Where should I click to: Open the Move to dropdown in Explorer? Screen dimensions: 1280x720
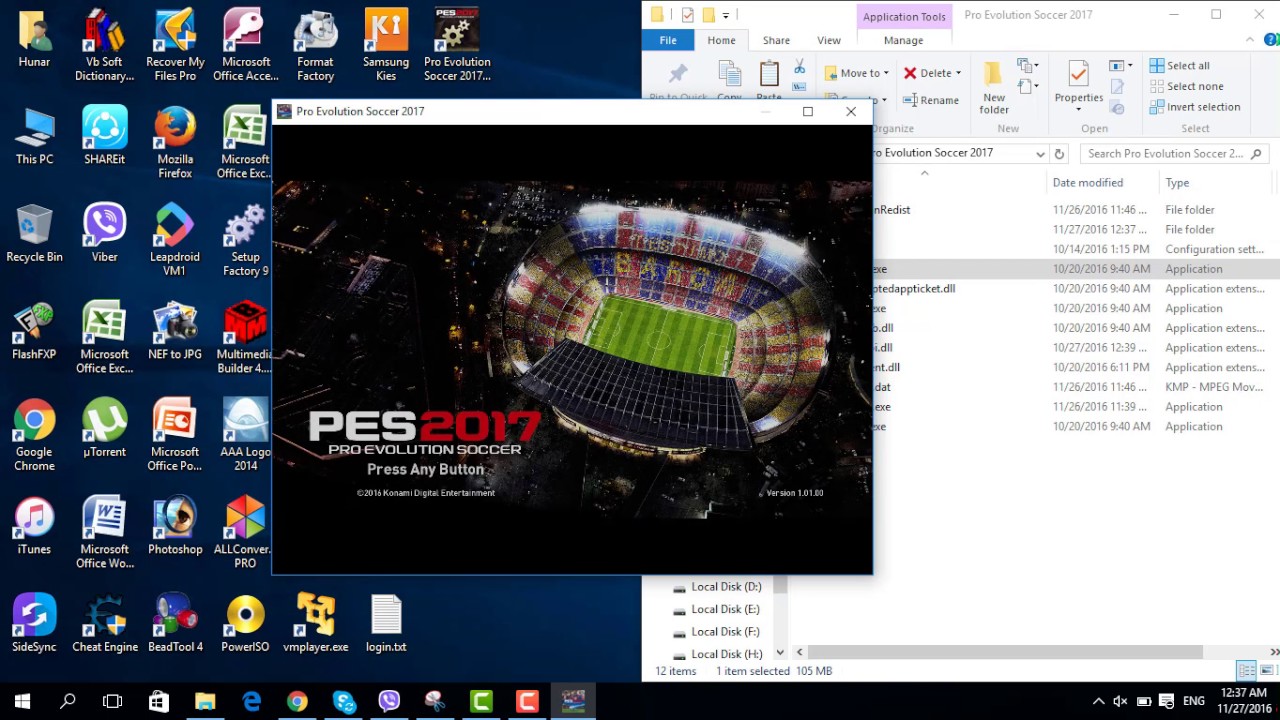[x=857, y=73]
